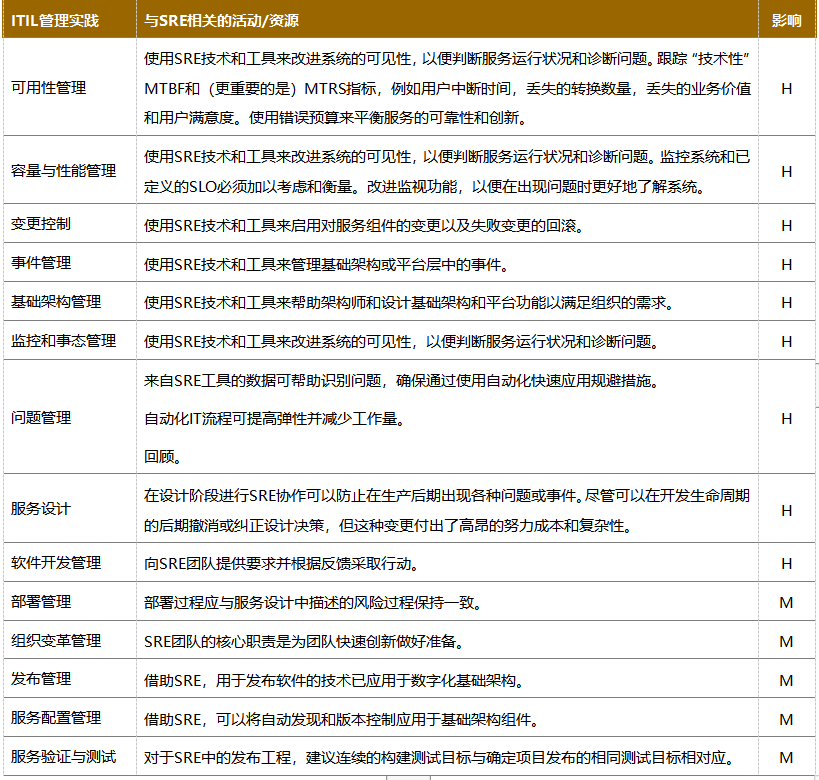
Task: Select the 可用性管理 row label
Action: pyautogui.click(x=49, y=88)
